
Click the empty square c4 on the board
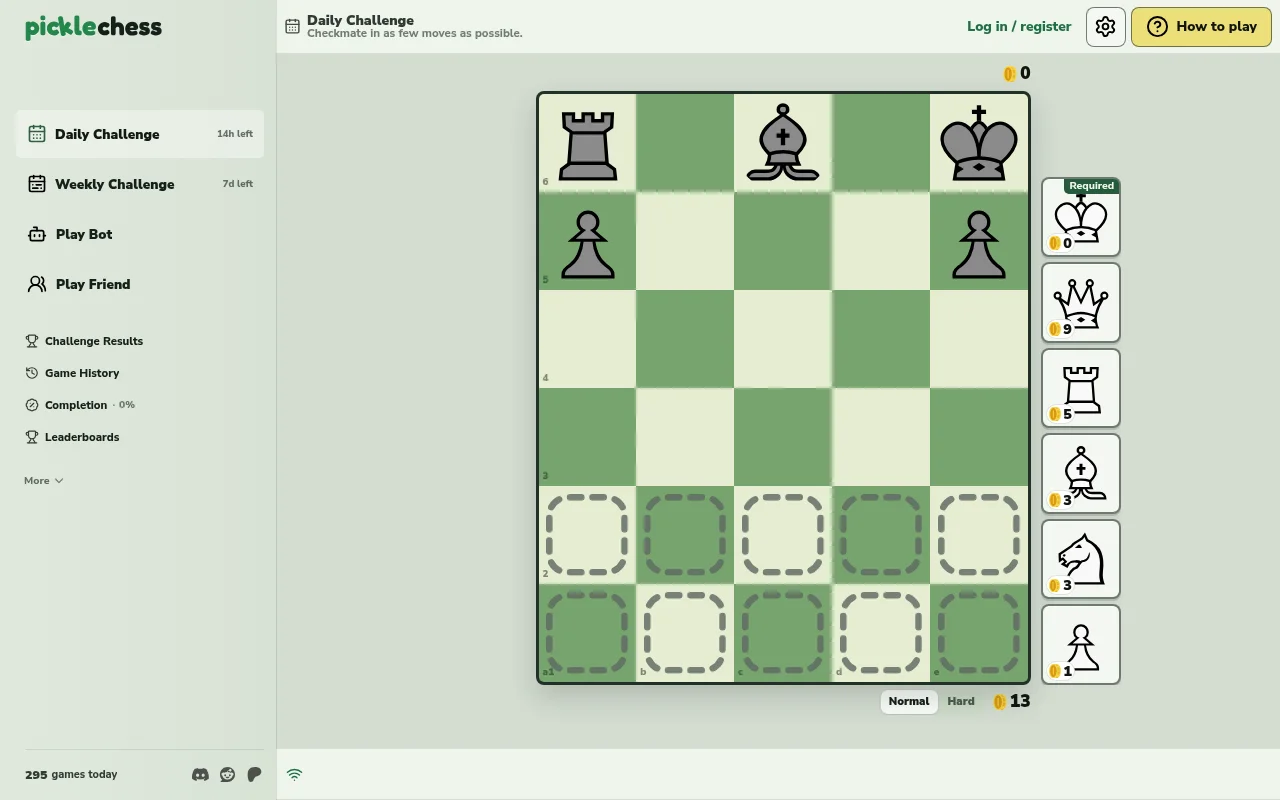coord(783,339)
